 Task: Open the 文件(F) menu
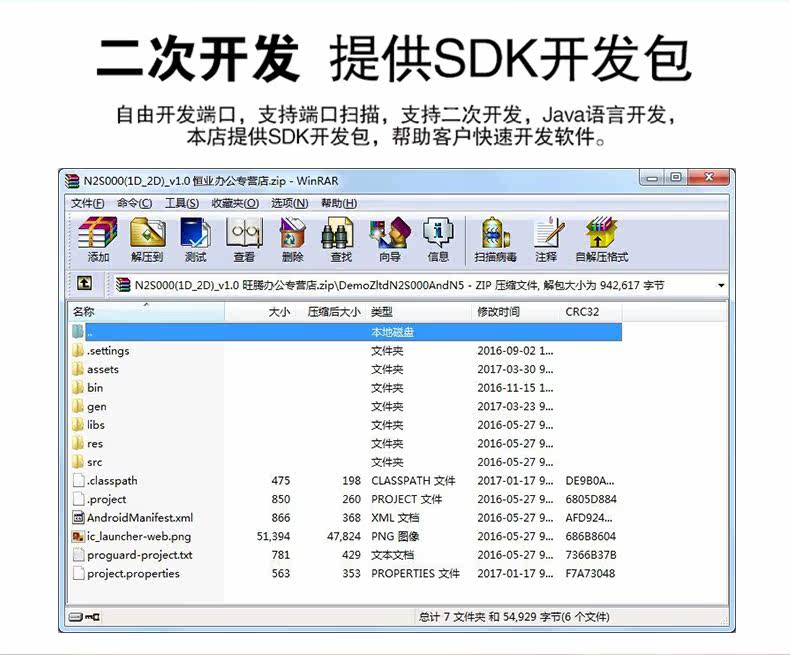(88, 204)
